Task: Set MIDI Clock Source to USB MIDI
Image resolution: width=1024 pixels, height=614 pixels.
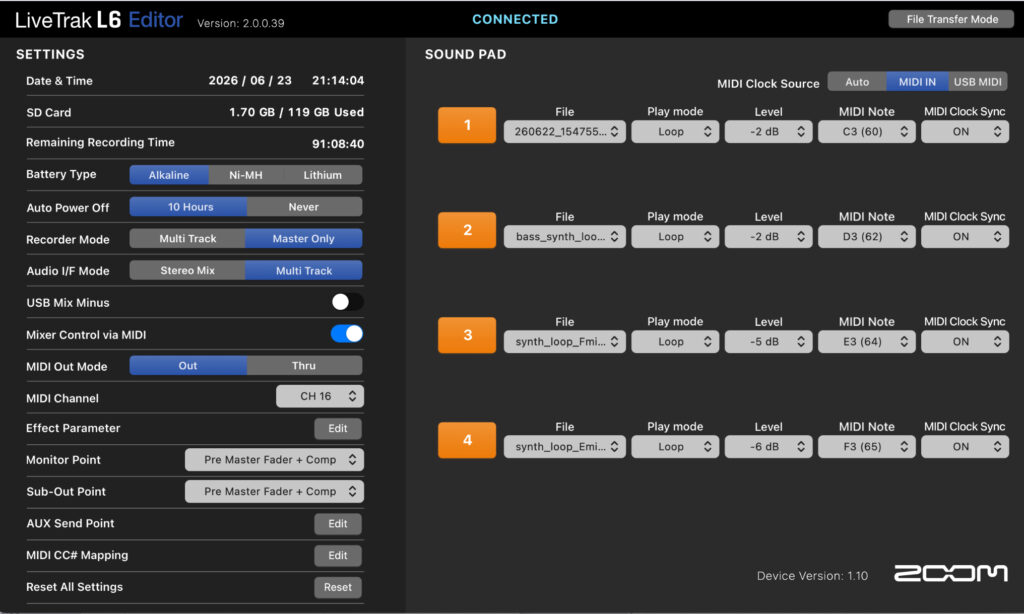Action: 977,82
